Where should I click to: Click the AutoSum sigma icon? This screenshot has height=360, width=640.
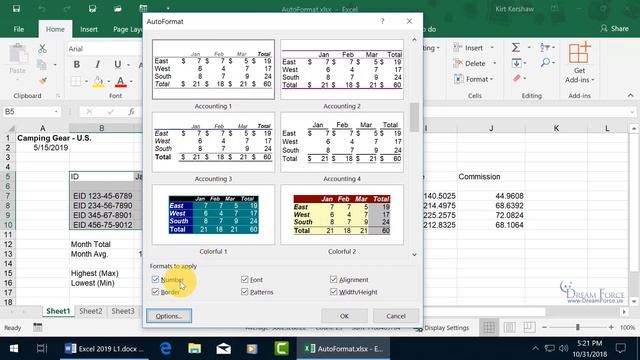pos(516,48)
